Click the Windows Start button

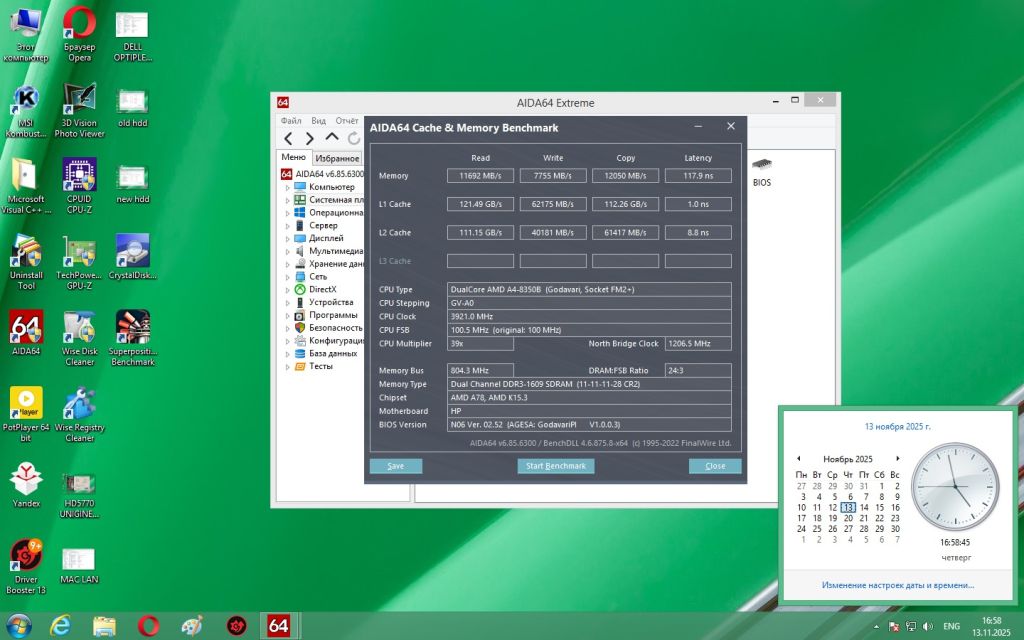18,626
